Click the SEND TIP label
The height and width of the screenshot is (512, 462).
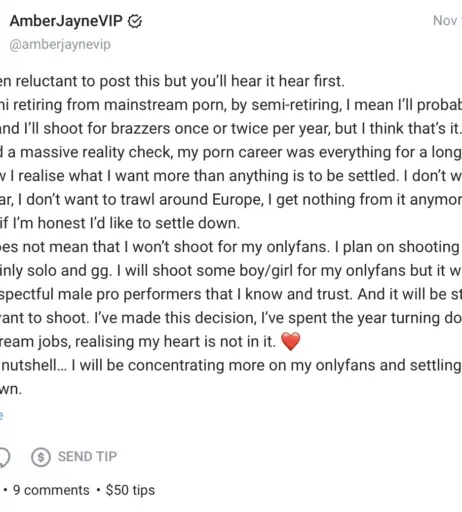pyautogui.click(x=87, y=457)
